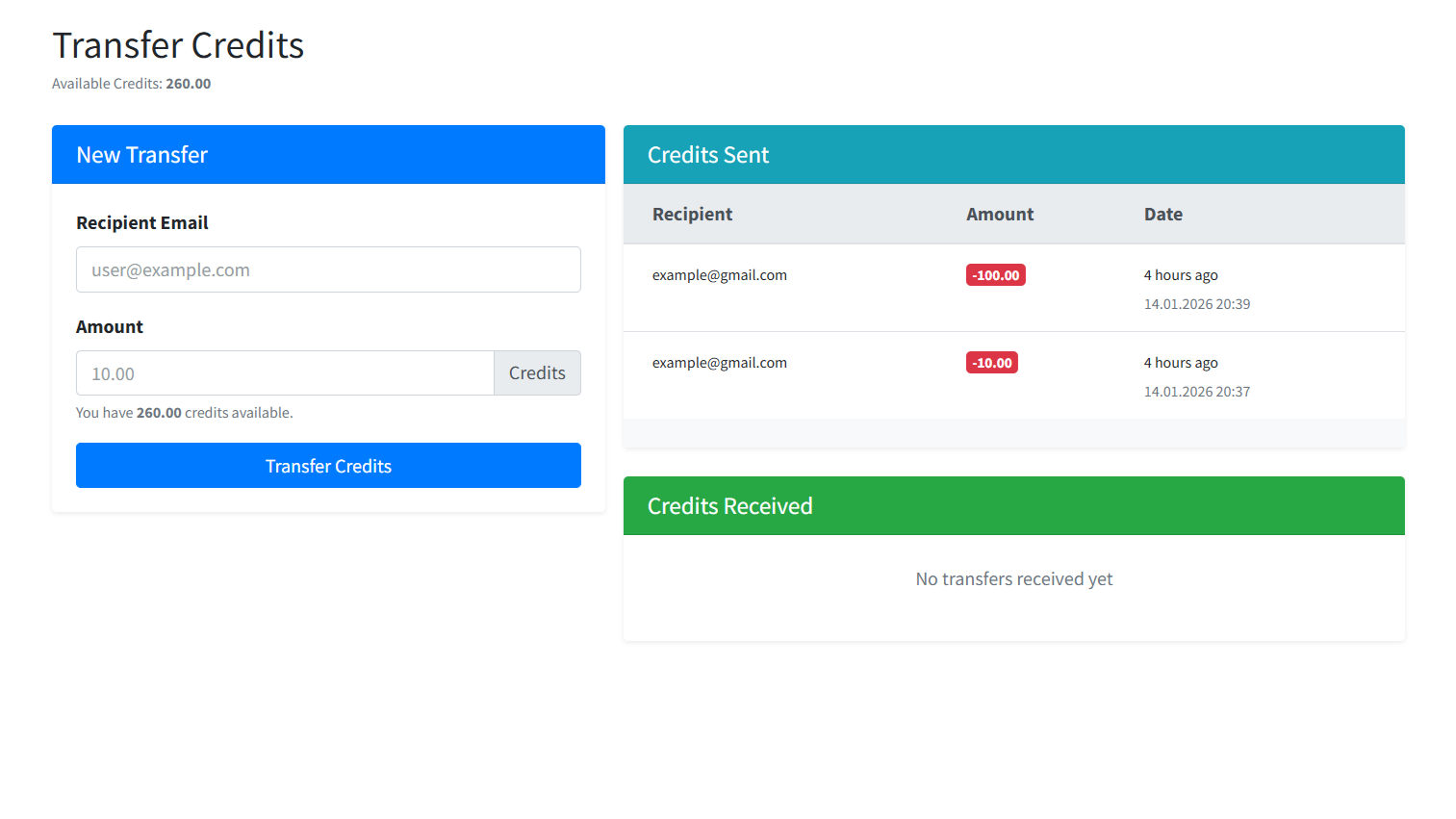Click the "You have 260.00 credits available" hint
The width and height of the screenshot is (1456, 819).
[x=185, y=413]
